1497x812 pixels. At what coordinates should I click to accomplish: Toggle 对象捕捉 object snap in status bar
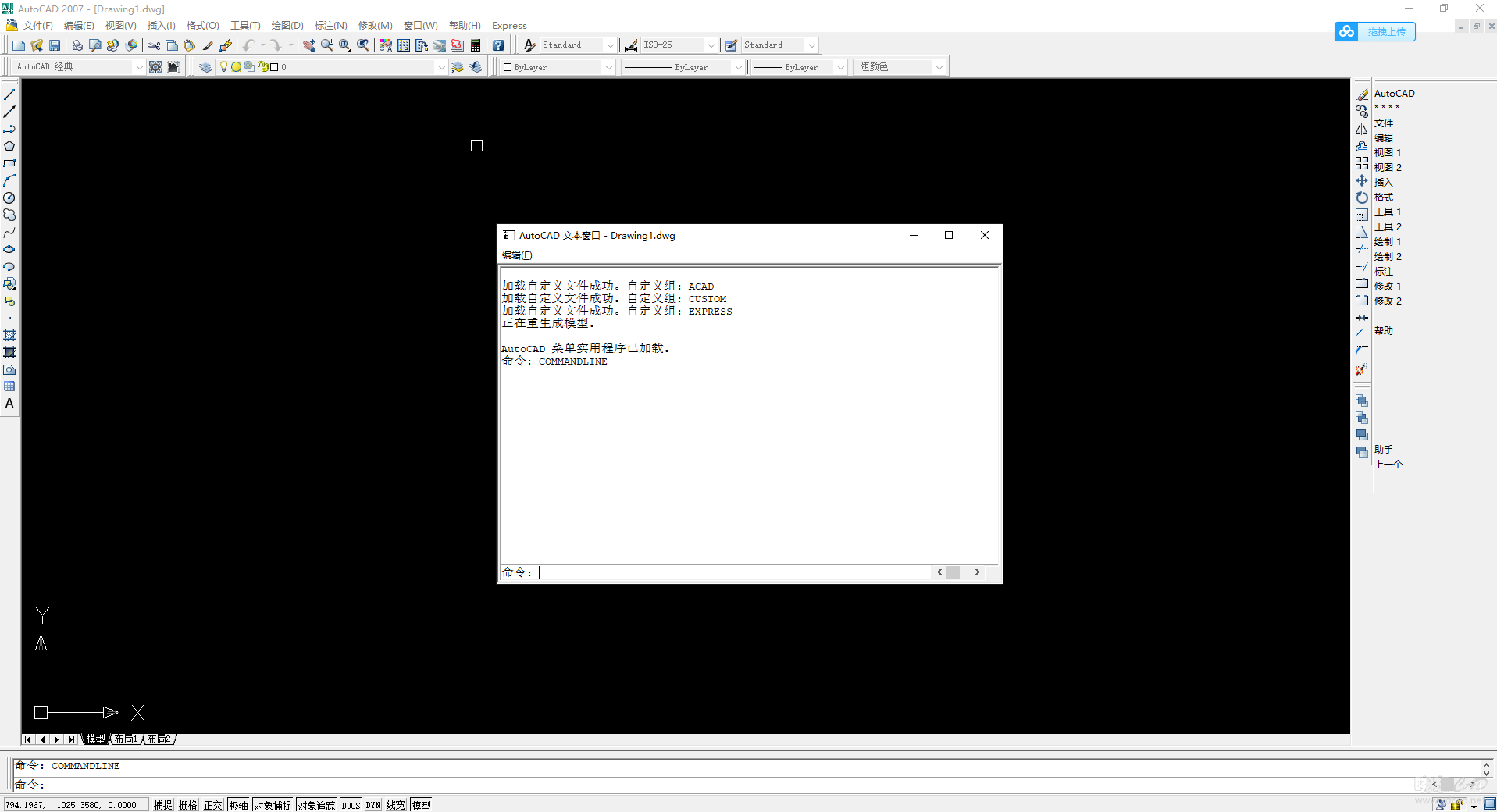click(x=273, y=805)
